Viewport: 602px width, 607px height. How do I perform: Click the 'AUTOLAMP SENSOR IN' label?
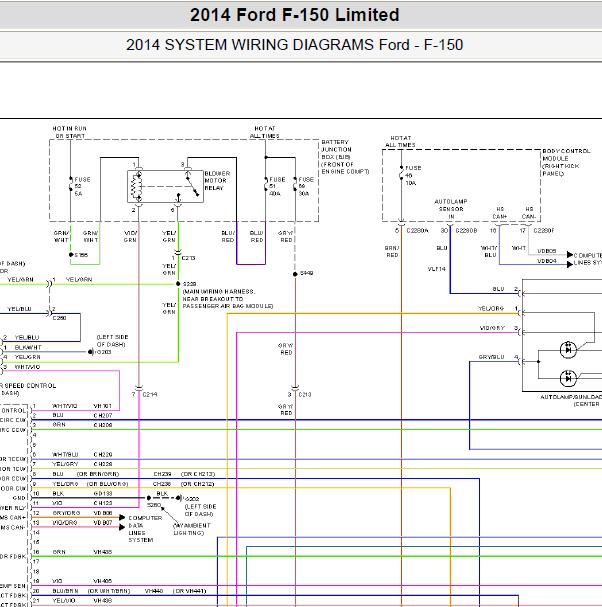[451, 209]
